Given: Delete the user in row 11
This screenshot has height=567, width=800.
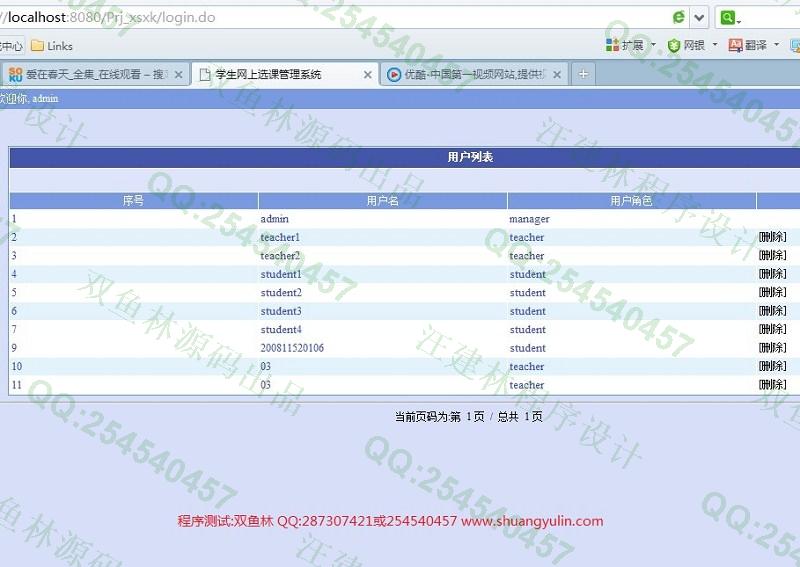Looking at the screenshot, I should (772, 384).
